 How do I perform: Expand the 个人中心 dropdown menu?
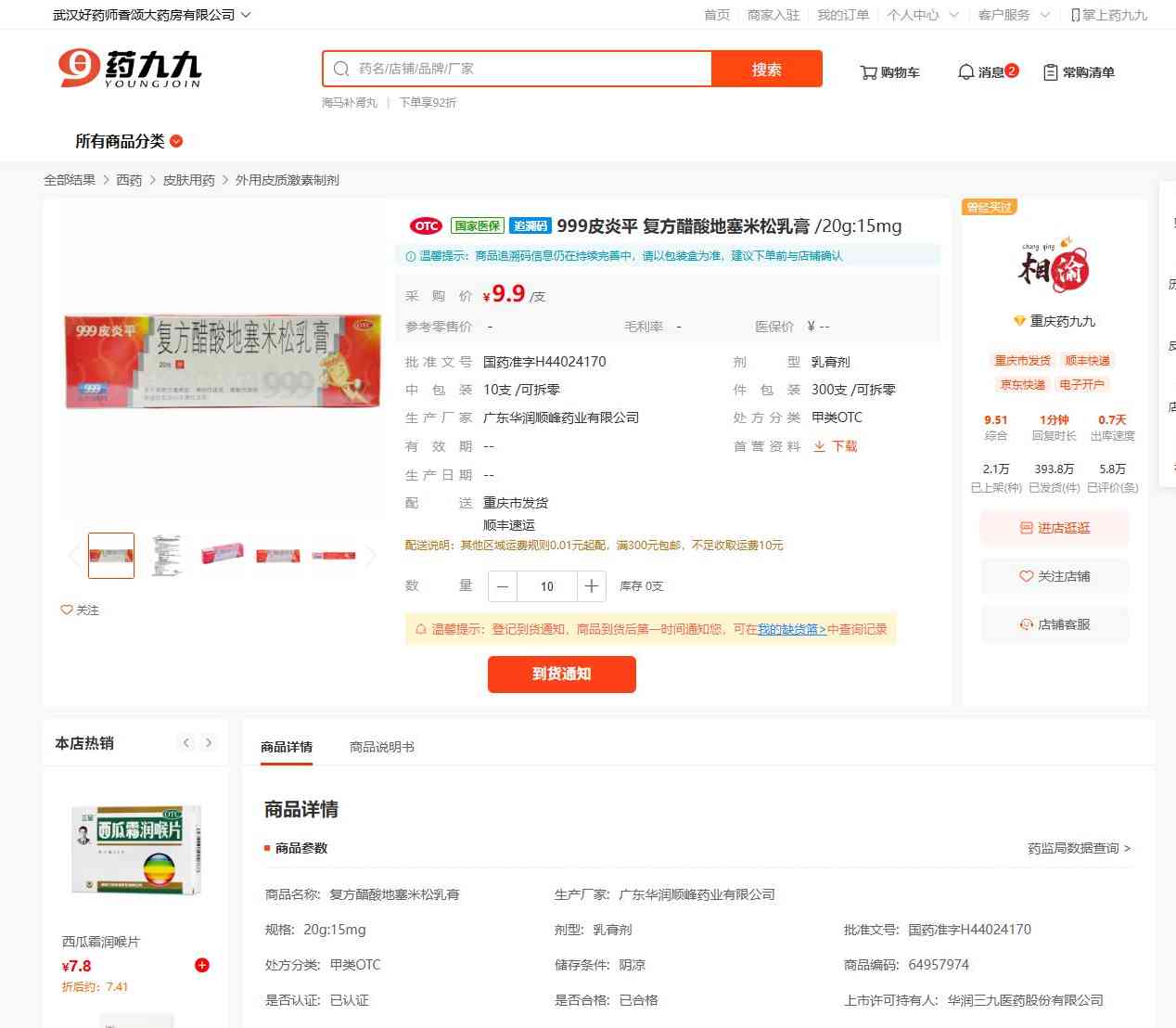pos(922,15)
